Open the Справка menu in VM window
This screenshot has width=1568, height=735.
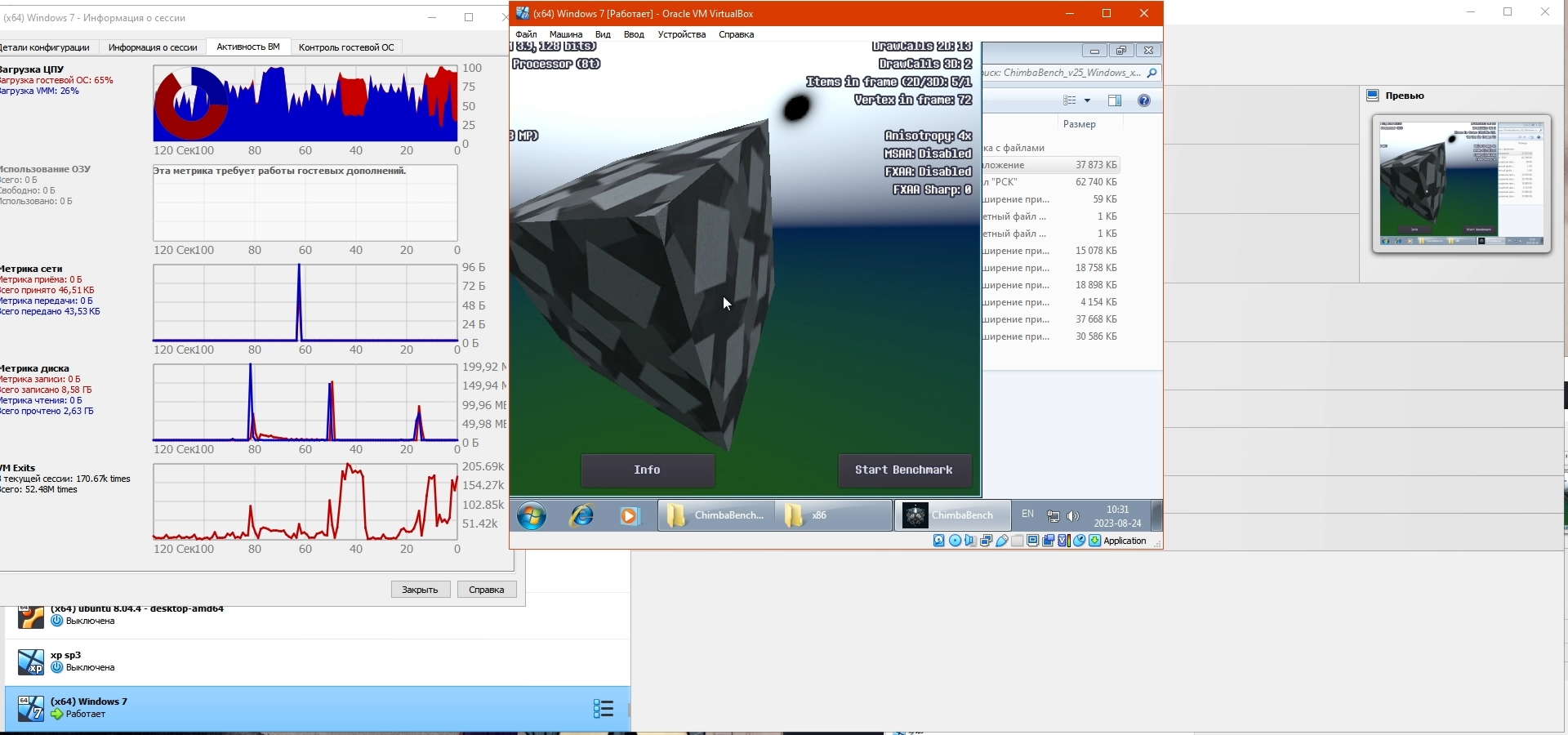(x=736, y=34)
